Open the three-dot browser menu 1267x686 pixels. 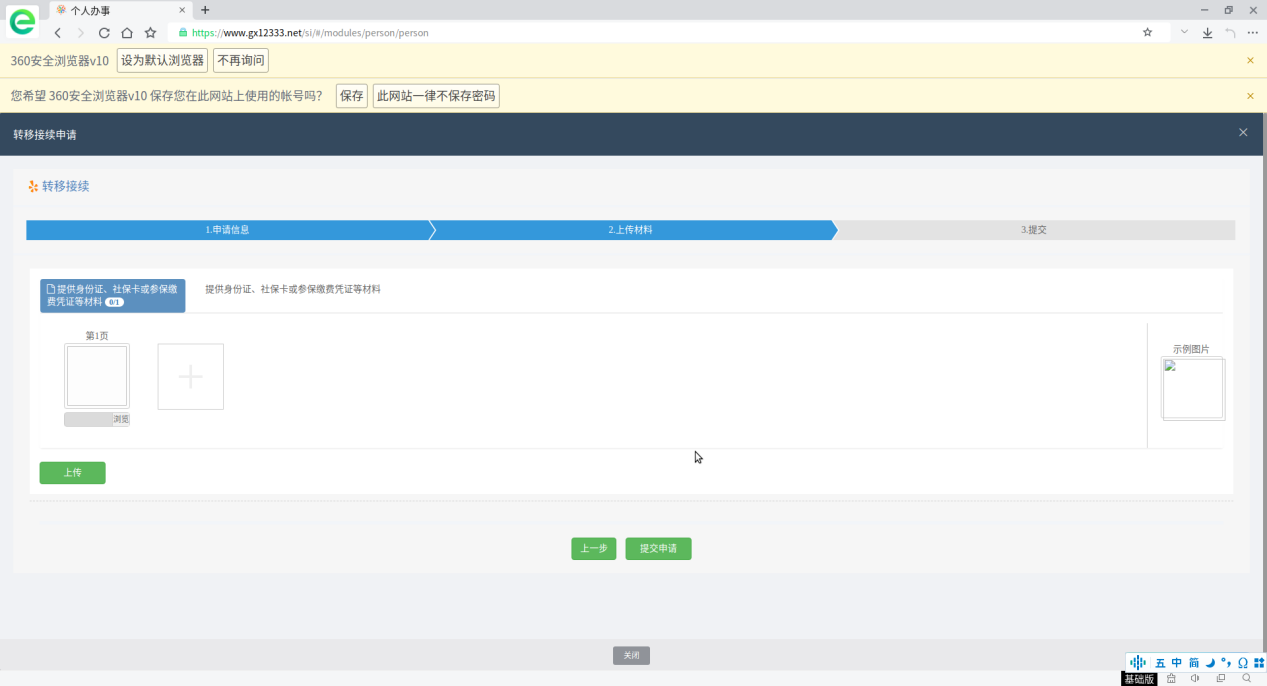(x=1252, y=33)
